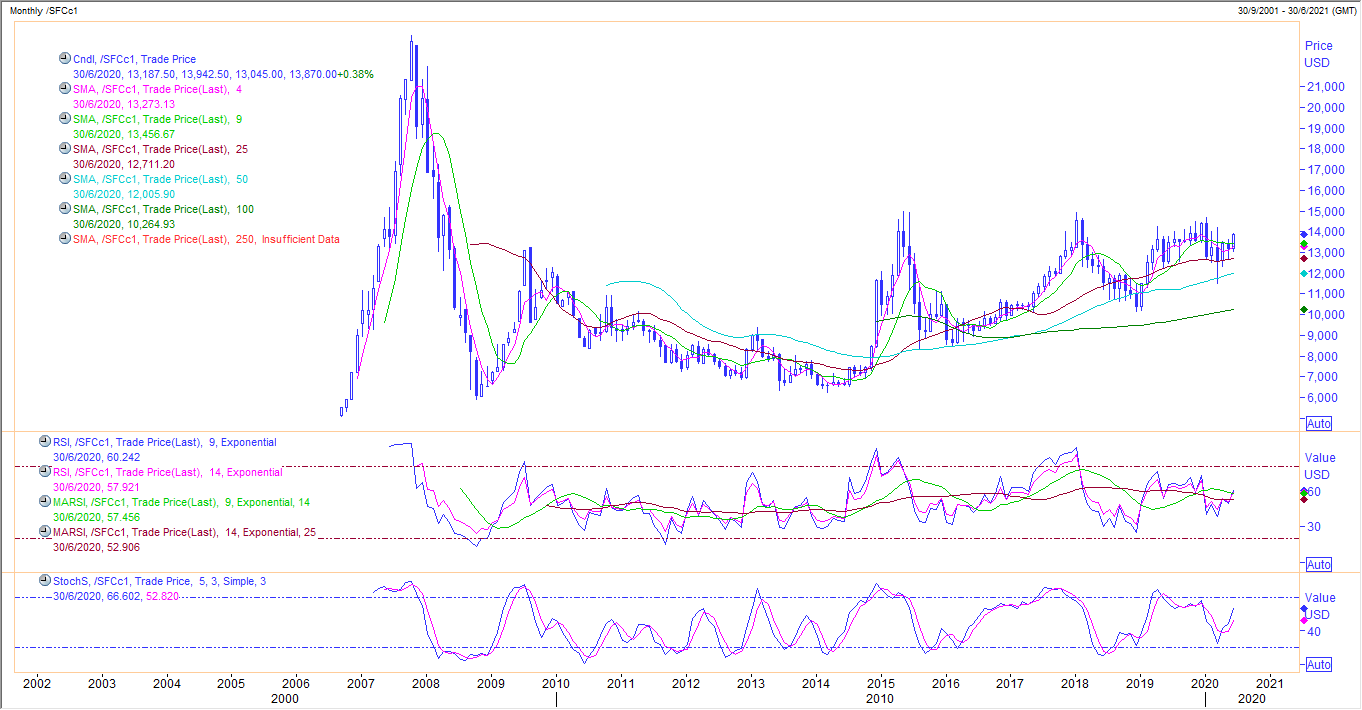Click the cyan SMA 50 axis marker
Image resolution: width=1362 pixels, height=710 pixels.
pyautogui.click(x=1303, y=273)
